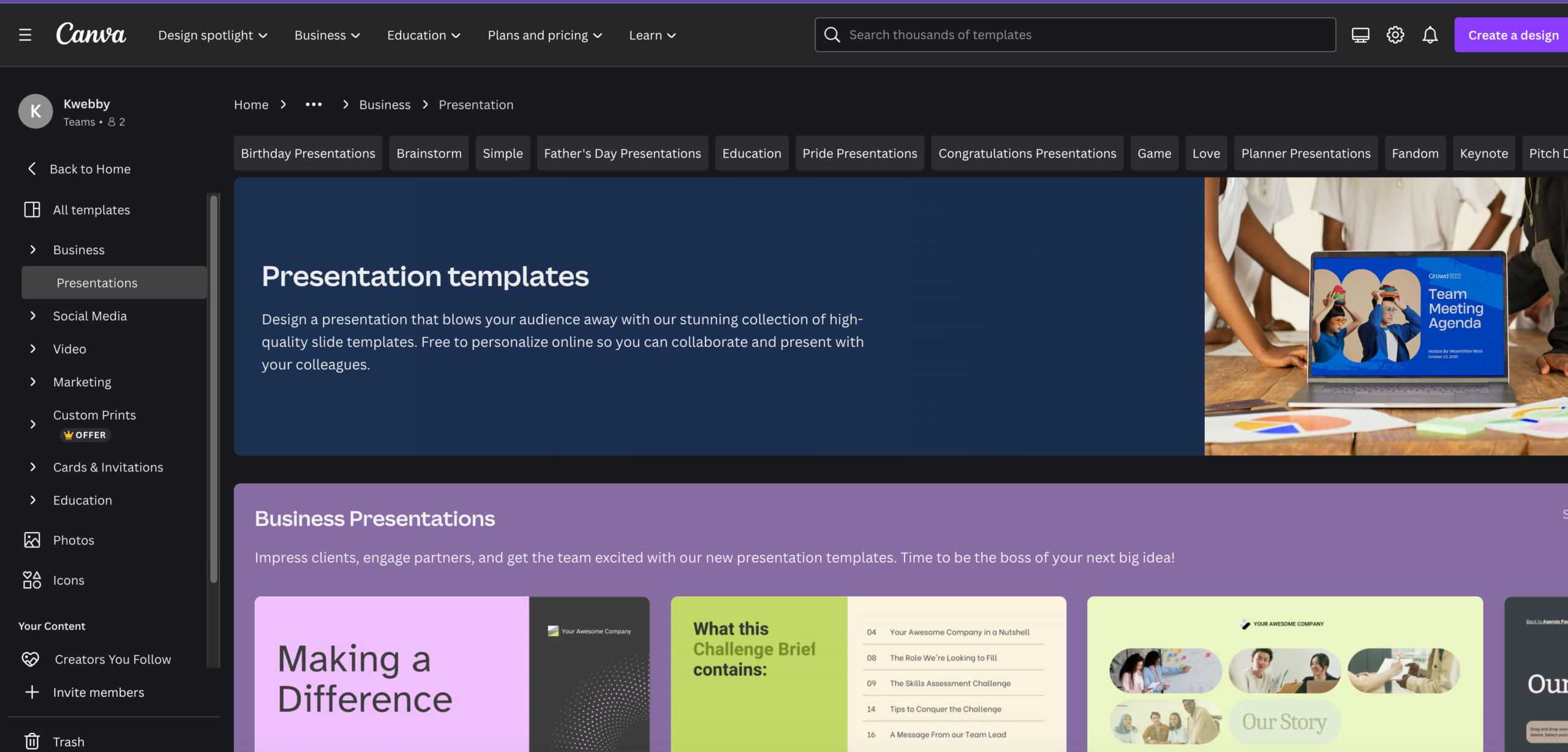Open the Design spotlight dropdown
The image size is (1568, 752).
click(213, 35)
